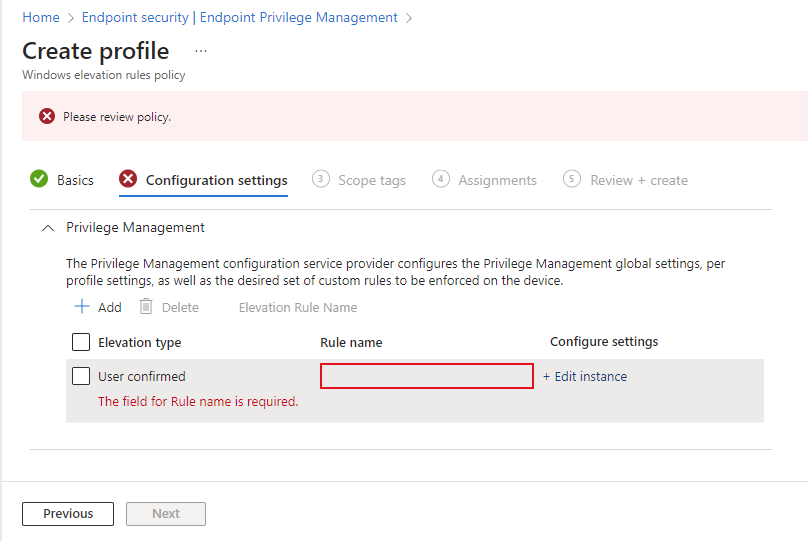Check the Elevation type header checkbox

pyautogui.click(x=81, y=342)
